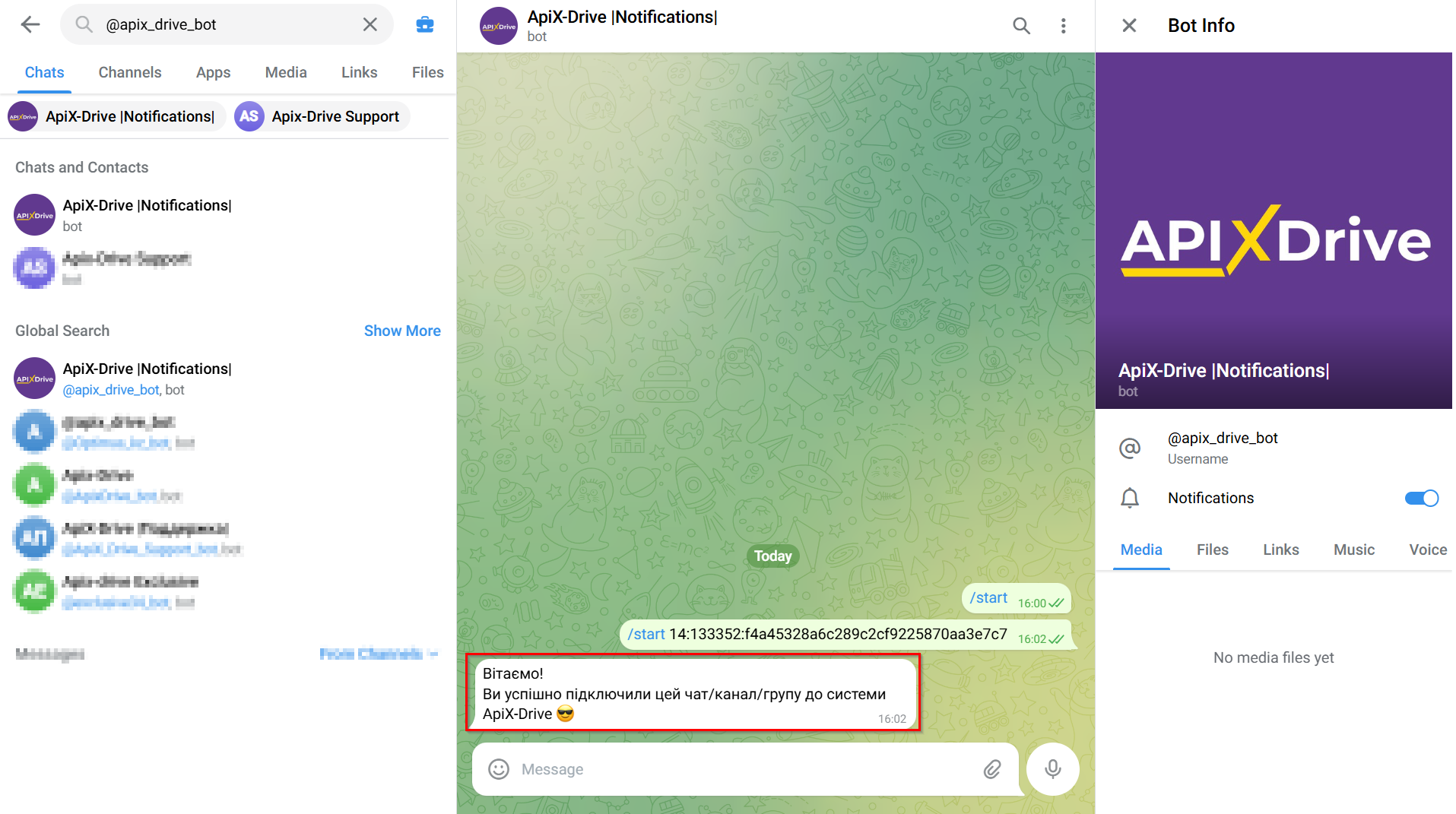The width and height of the screenshot is (1456, 814).
Task: Open the blue briefcase icon
Action: point(425,24)
